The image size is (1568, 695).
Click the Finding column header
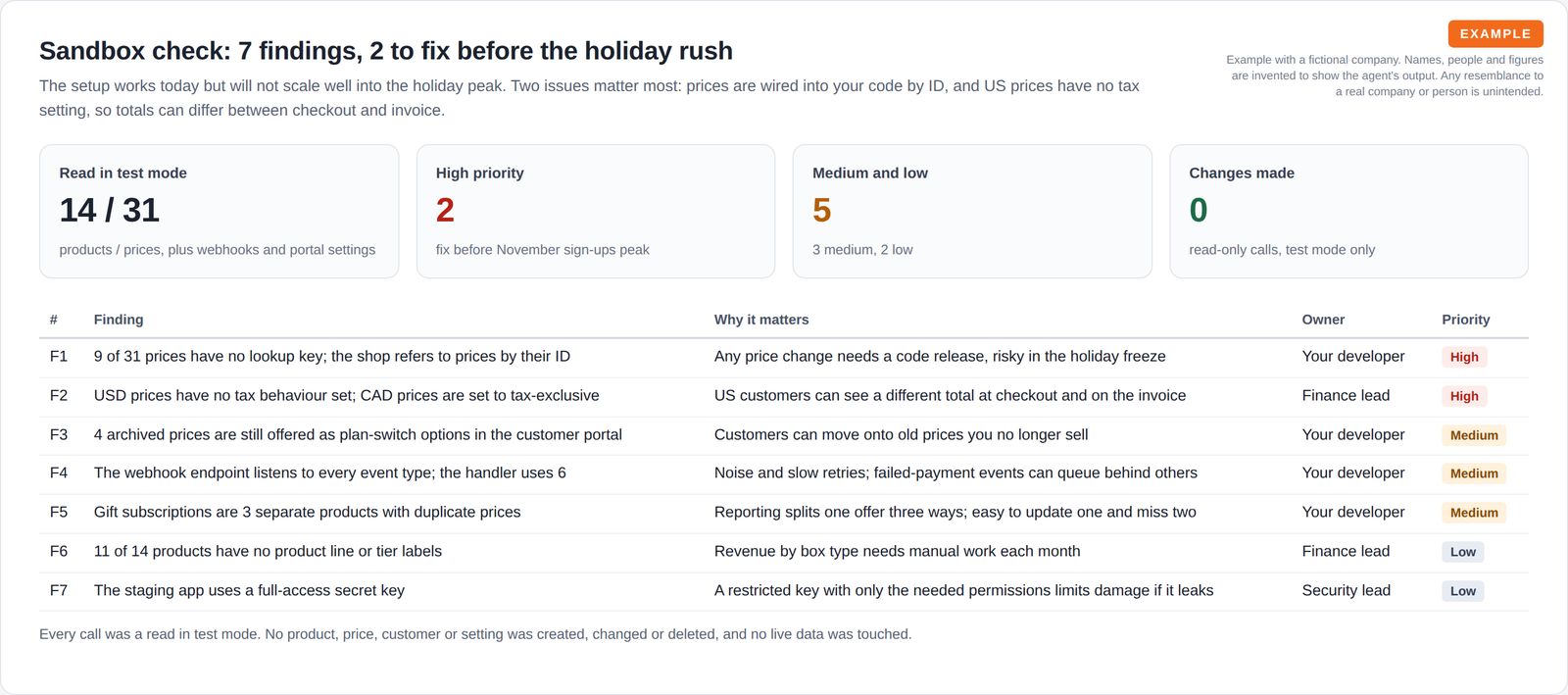(x=119, y=320)
